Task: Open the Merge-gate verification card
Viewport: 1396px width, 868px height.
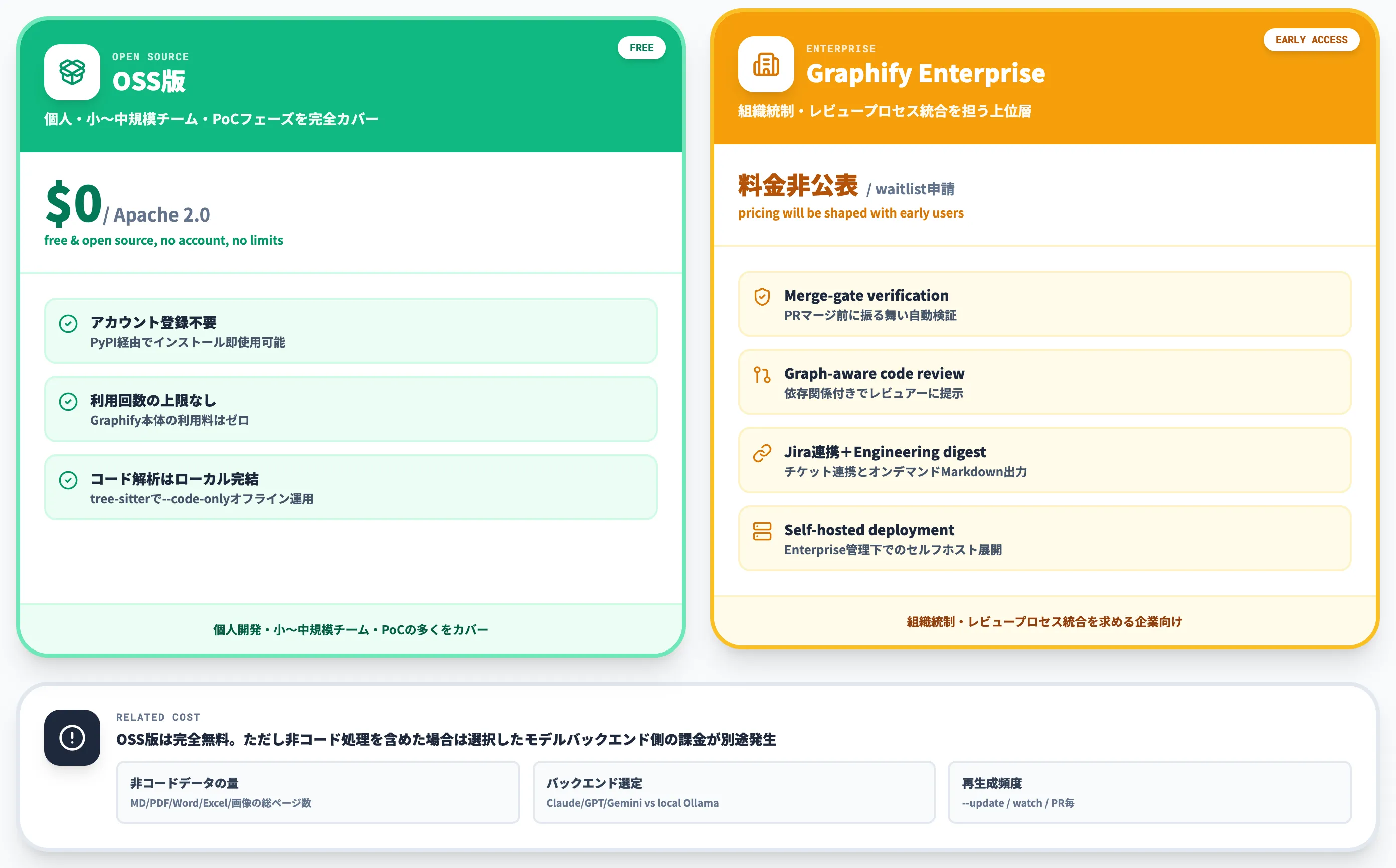Action: click(x=1044, y=304)
